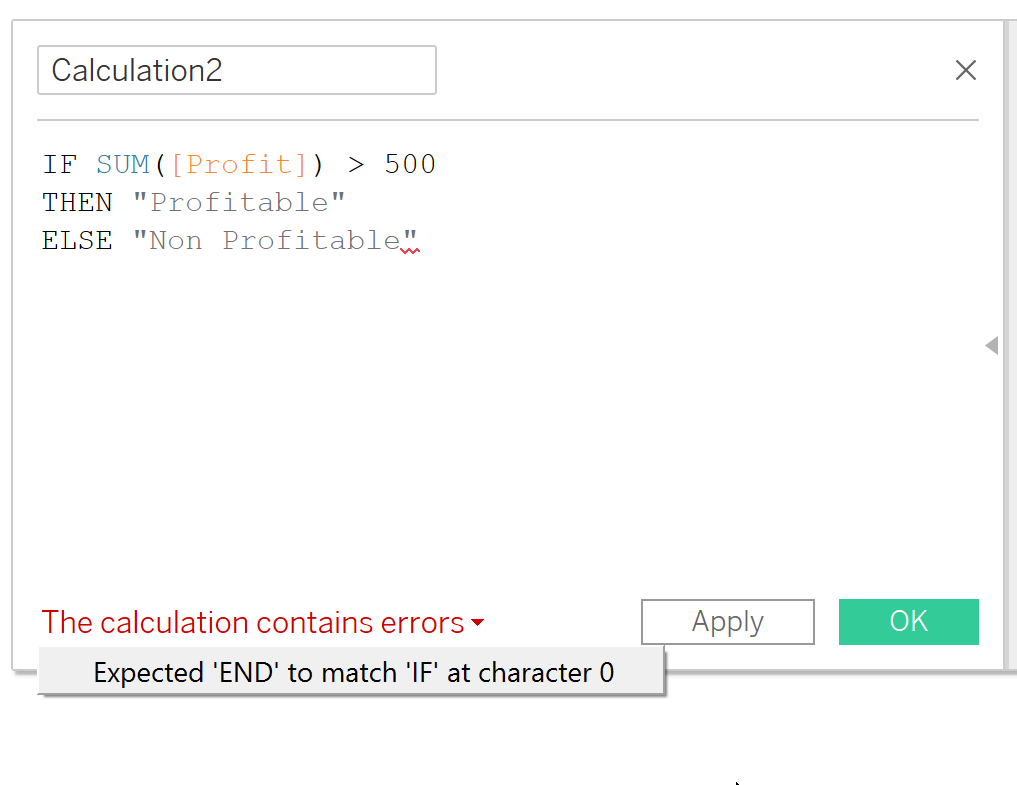
Task: Click the "Non Profitable" string literal
Action: (275, 240)
